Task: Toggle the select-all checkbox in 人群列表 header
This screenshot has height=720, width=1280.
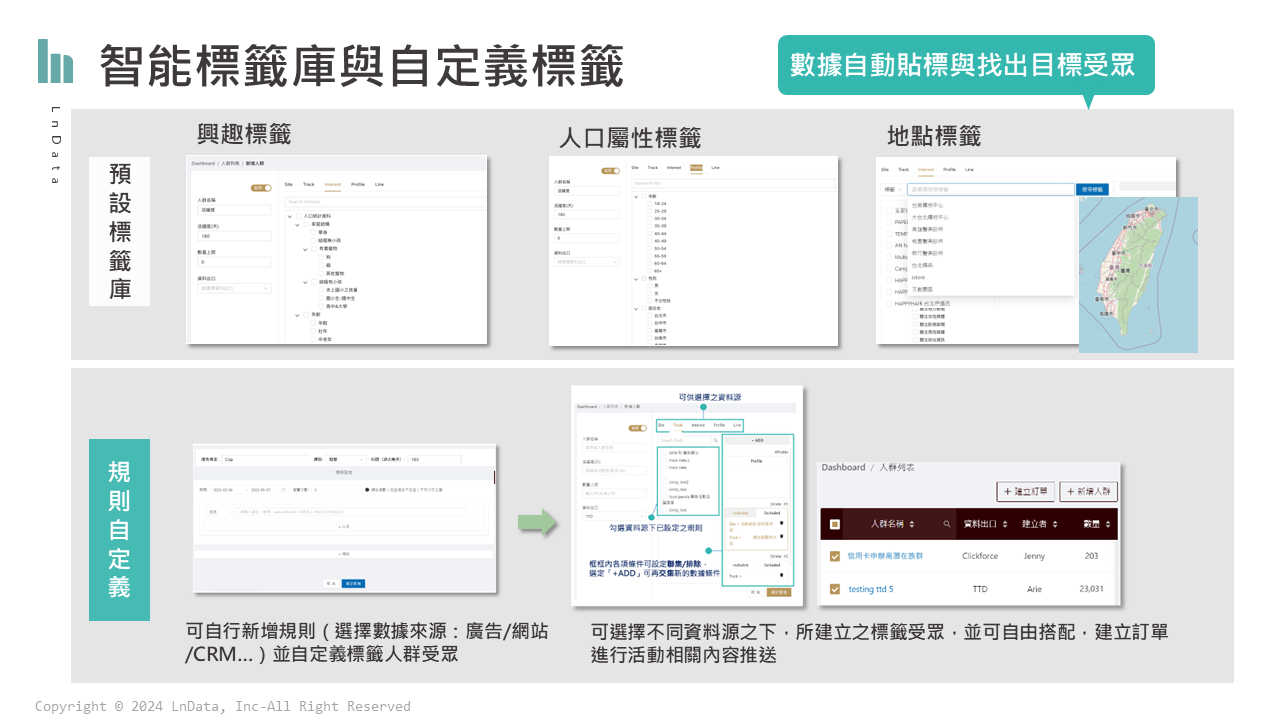Action: (836, 524)
